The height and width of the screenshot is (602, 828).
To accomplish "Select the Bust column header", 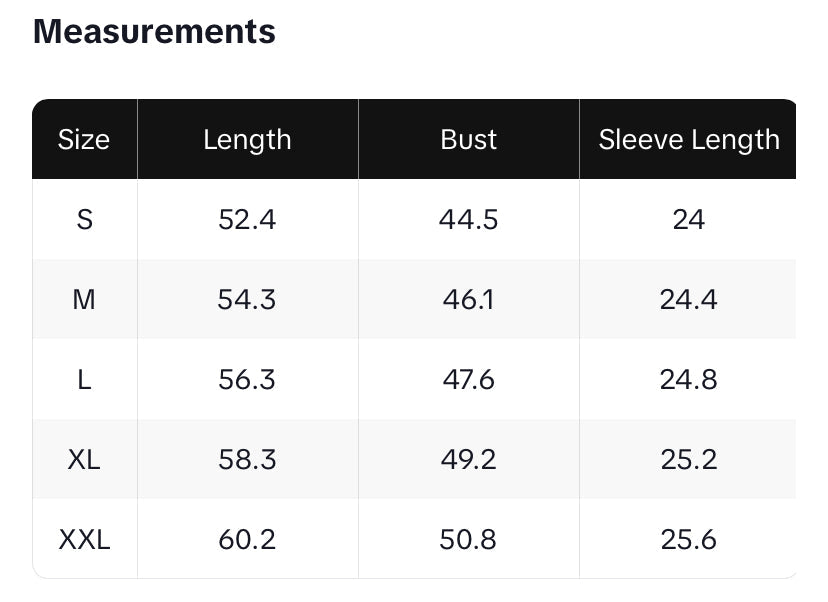I will point(468,140).
